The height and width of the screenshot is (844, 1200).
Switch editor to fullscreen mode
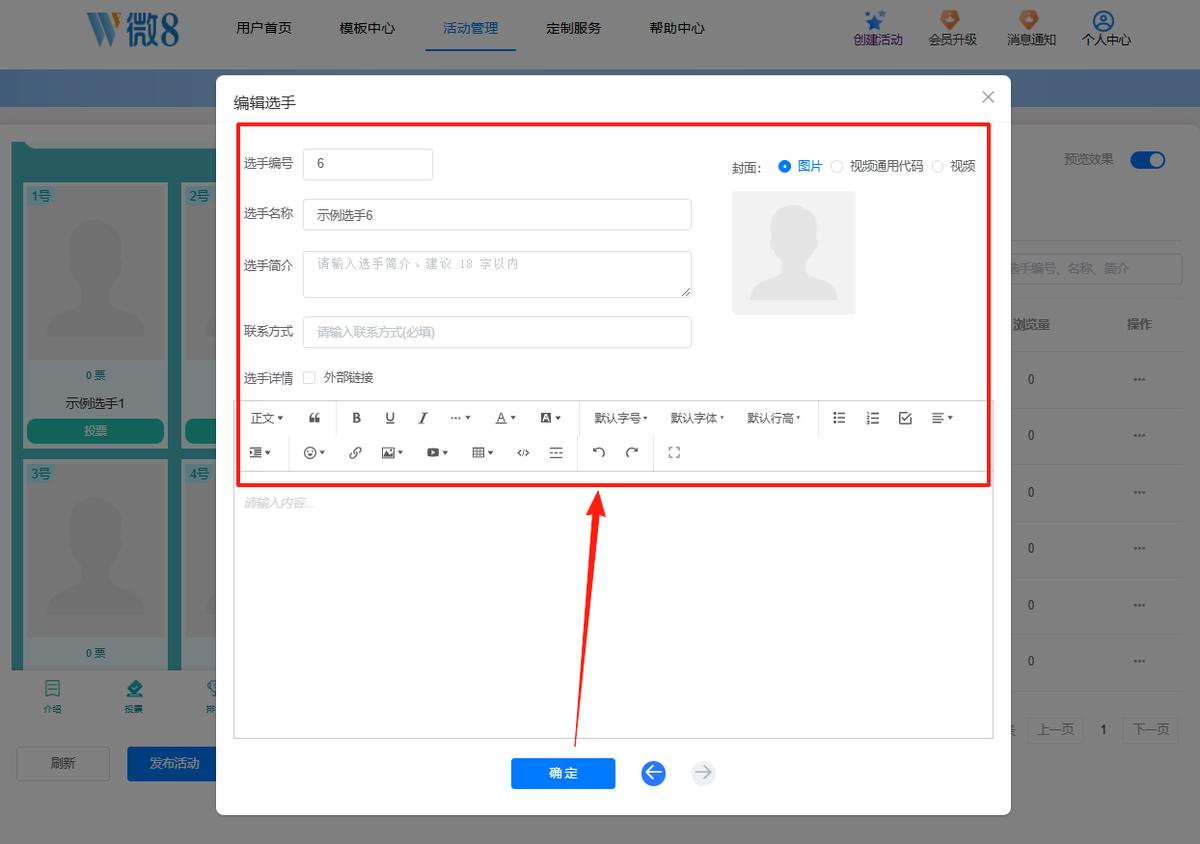coord(674,453)
